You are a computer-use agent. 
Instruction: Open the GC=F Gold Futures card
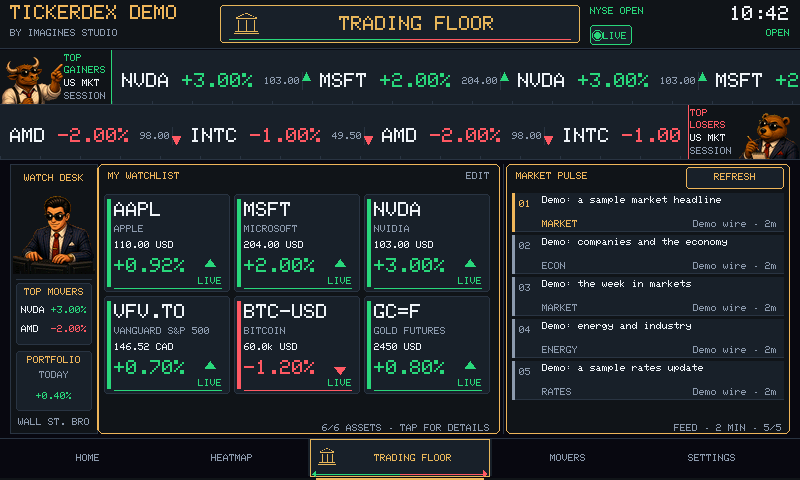pyautogui.click(x=427, y=345)
